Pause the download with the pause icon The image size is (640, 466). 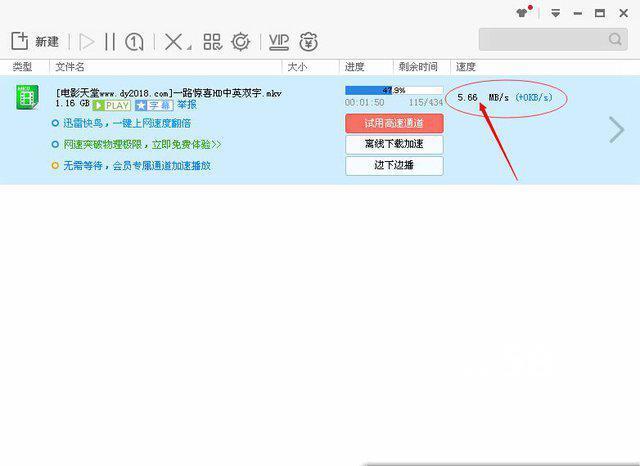(110, 42)
